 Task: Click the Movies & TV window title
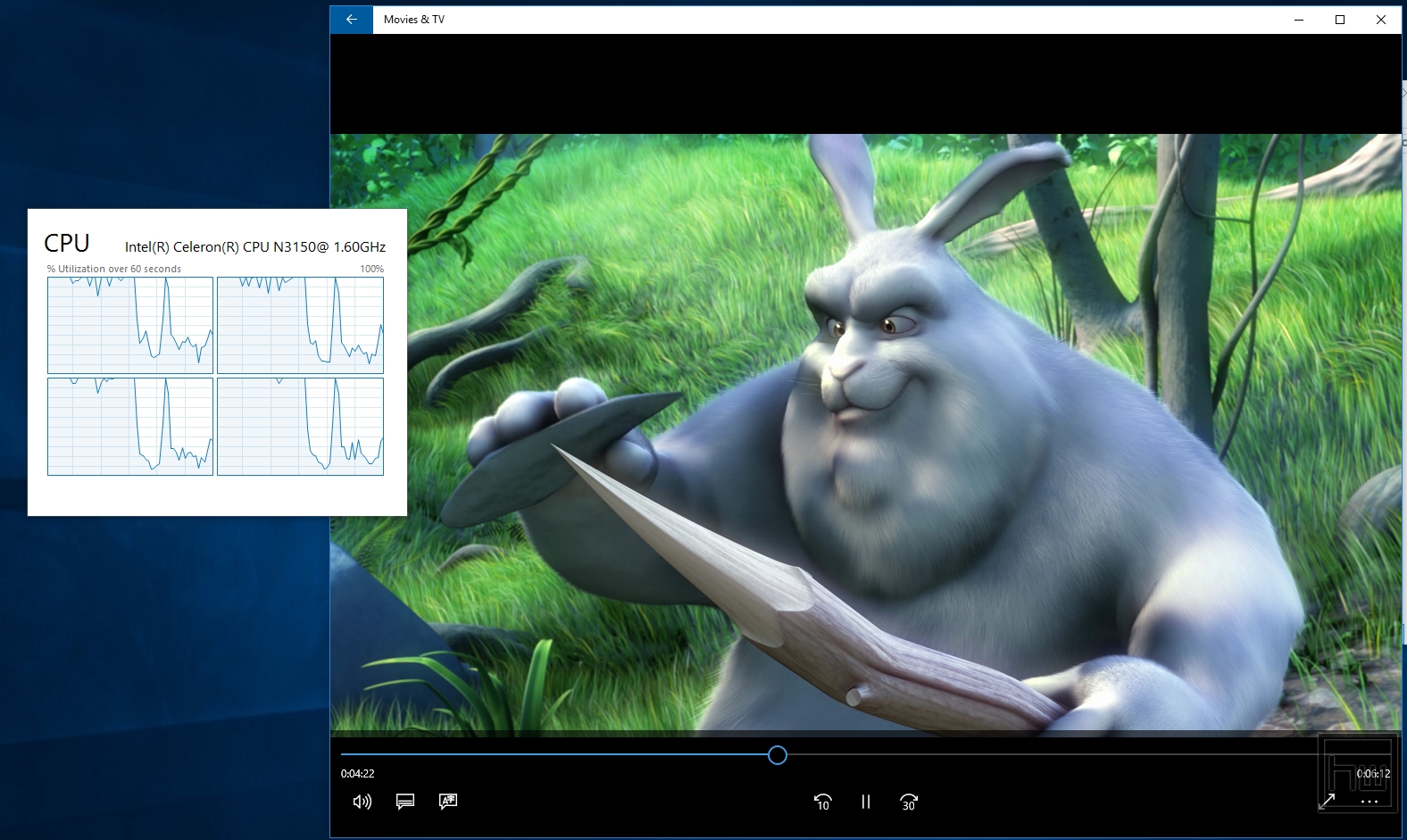[x=414, y=20]
